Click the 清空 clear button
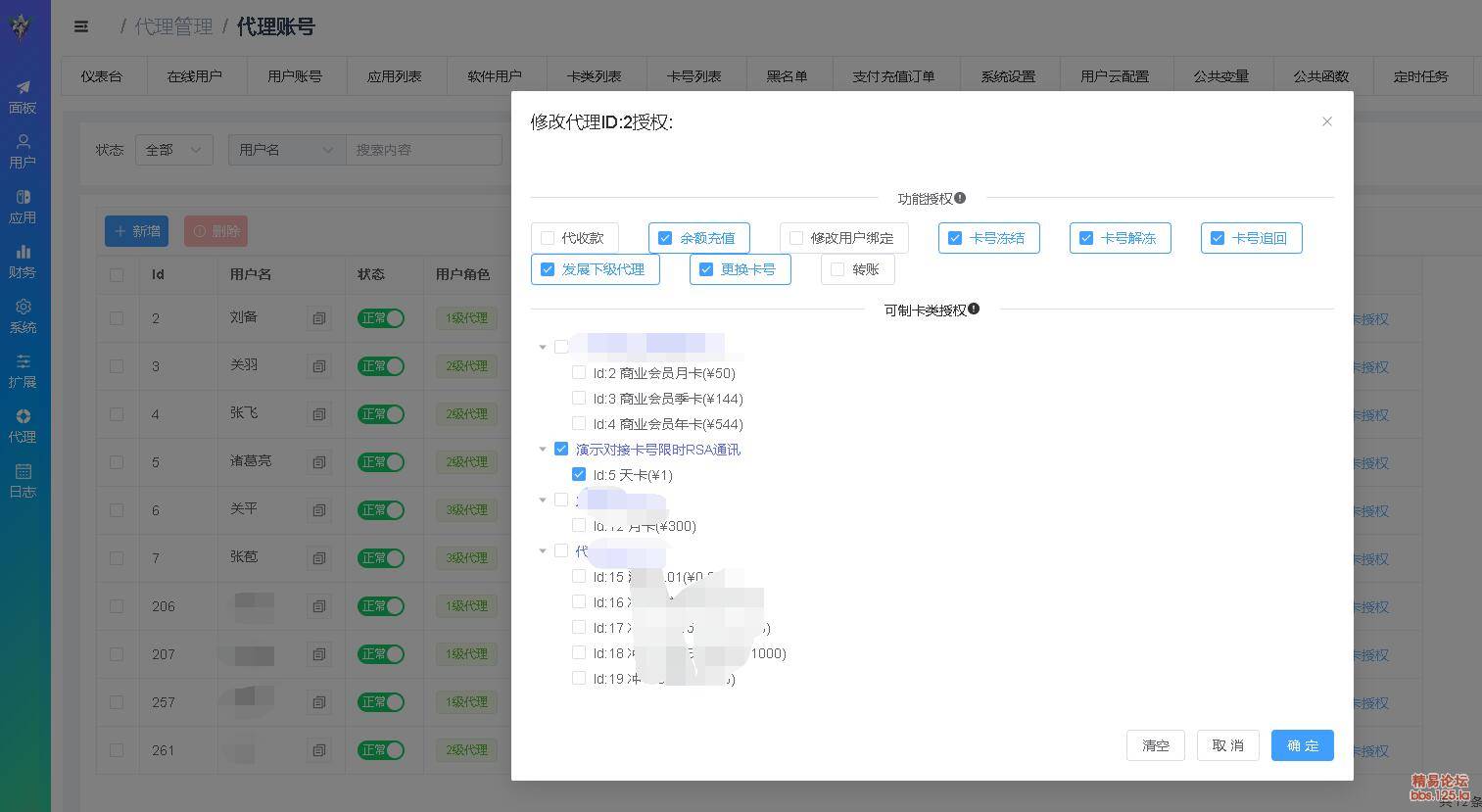Image resolution: width=1482 pixels, height=812 pixels. pos(1155,745)
